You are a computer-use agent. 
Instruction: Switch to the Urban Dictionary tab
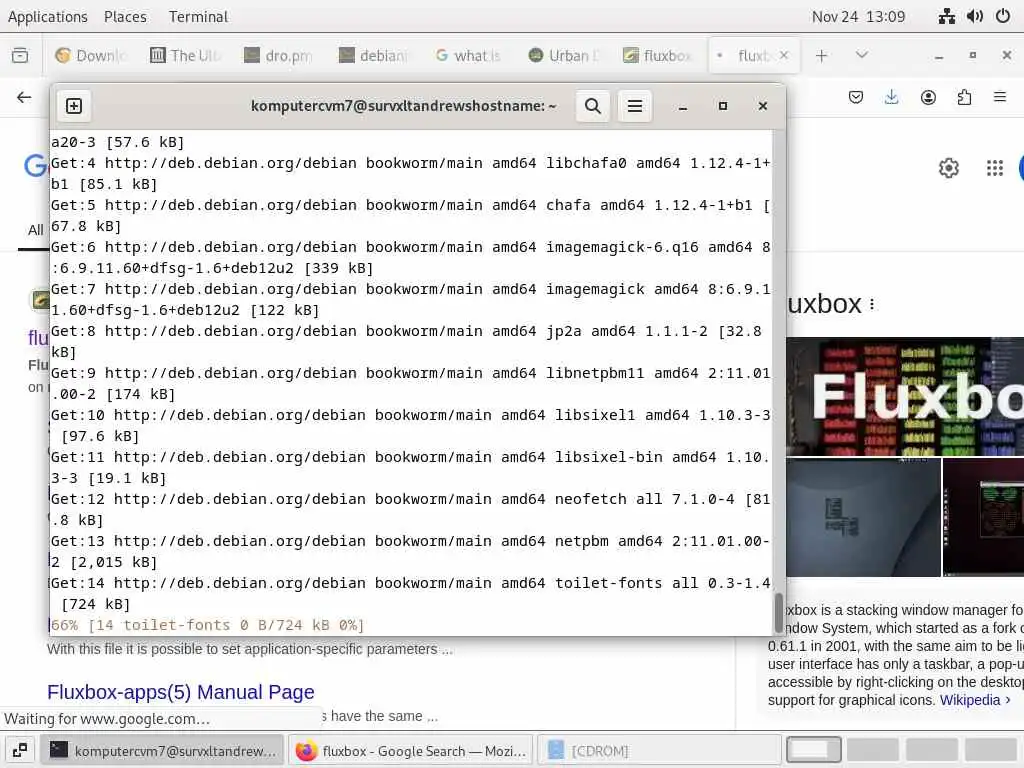(564, 56)
